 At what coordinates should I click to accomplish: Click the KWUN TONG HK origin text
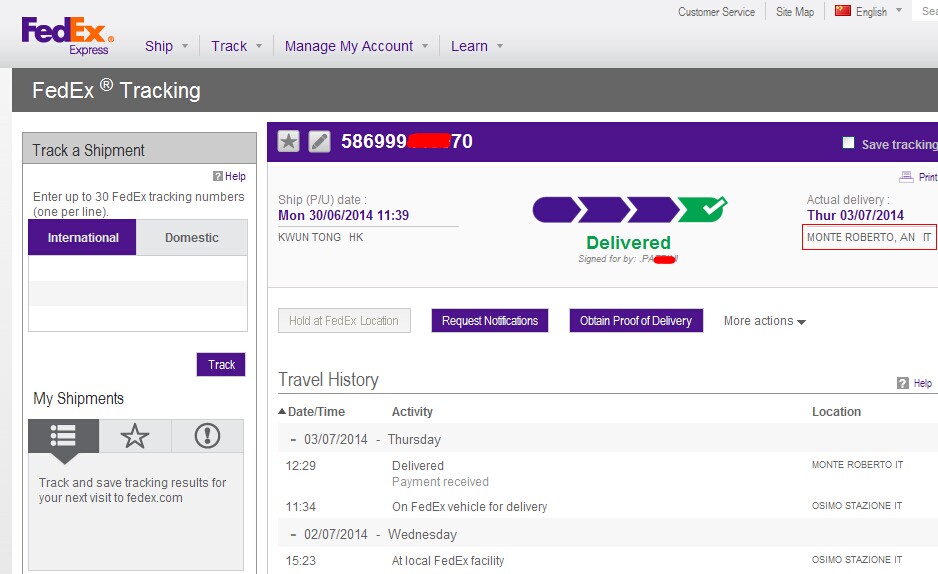pyautogui.click(x=321, y=237)
